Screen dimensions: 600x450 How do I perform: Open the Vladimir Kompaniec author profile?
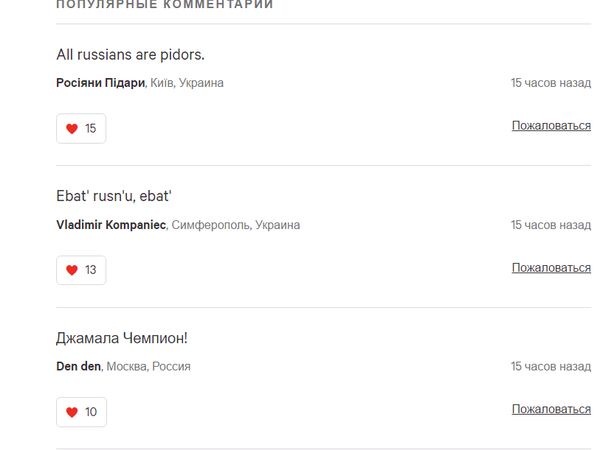pos(110,225)
